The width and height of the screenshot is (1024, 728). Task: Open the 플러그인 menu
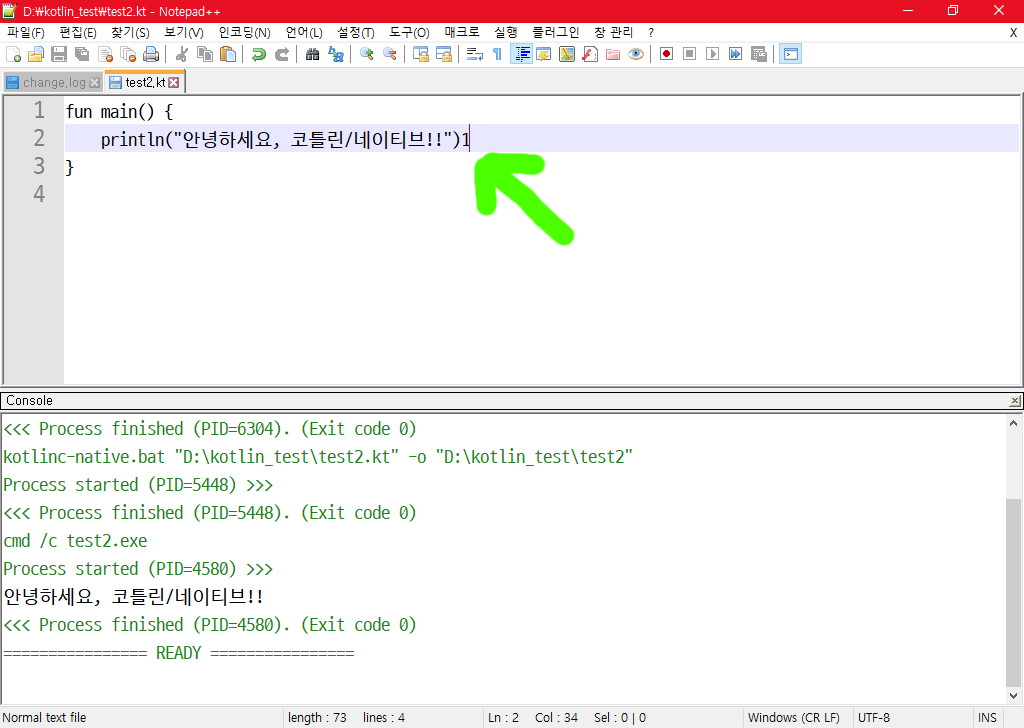coord(555,32)
